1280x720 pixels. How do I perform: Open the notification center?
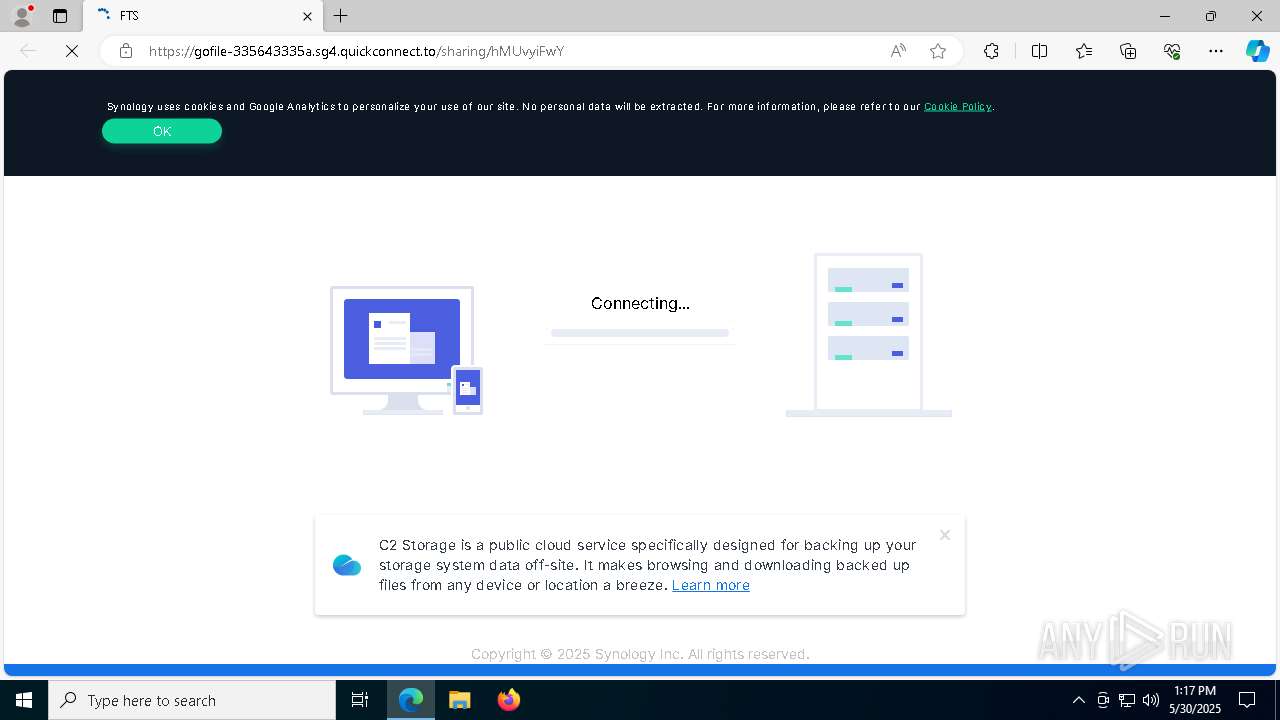[x=1247, y=700]
